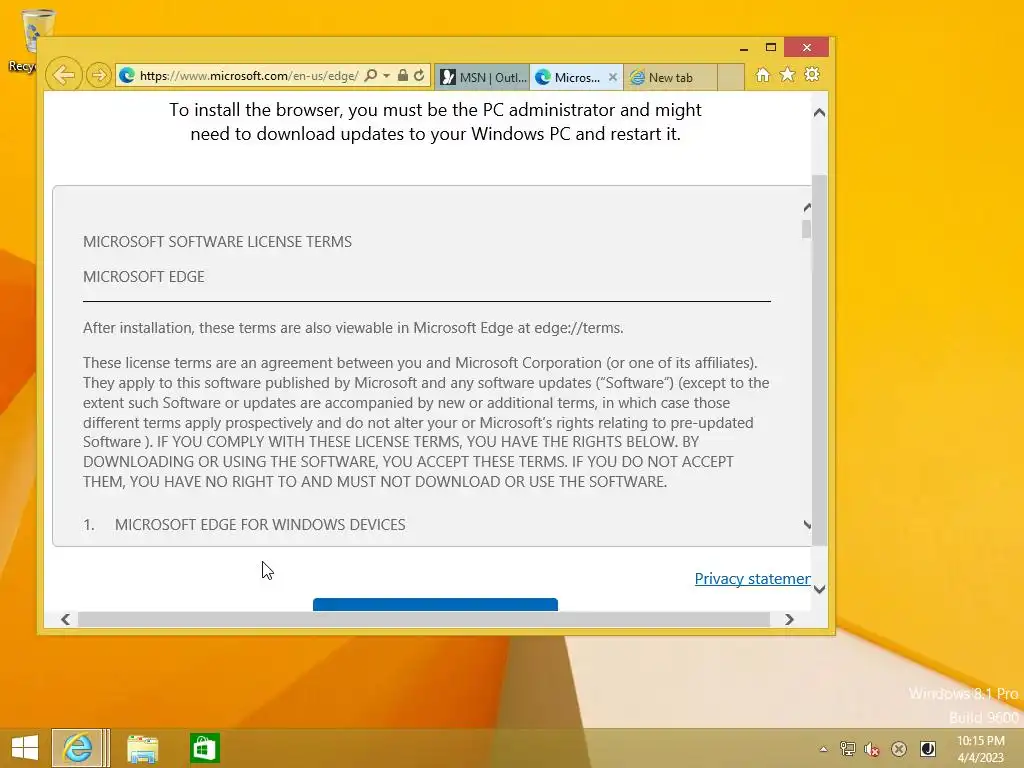Click the blue accept and download button
This screenshot has height=768, width=1024.
coord(435,604)
